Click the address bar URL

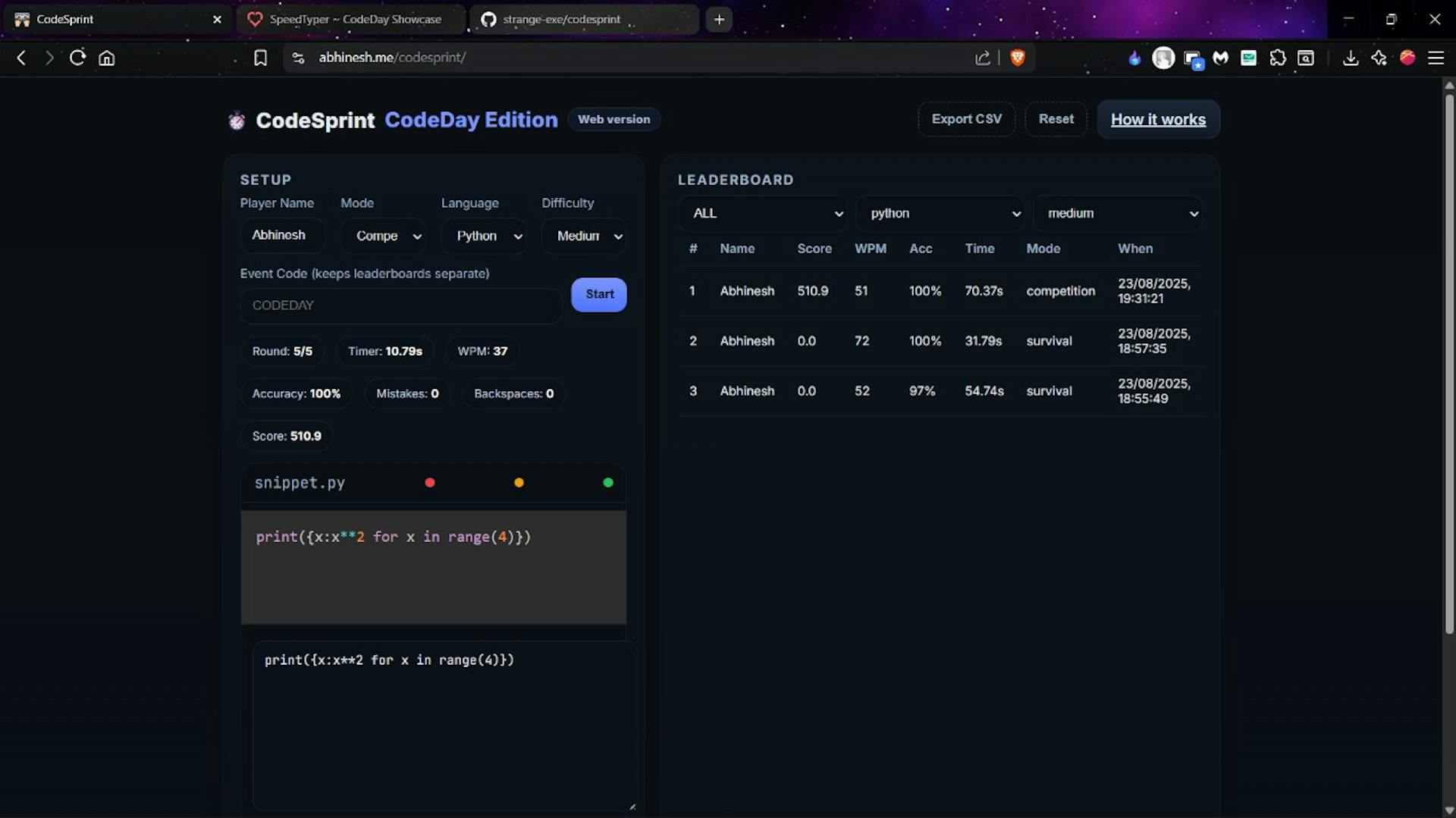[392, 58]
